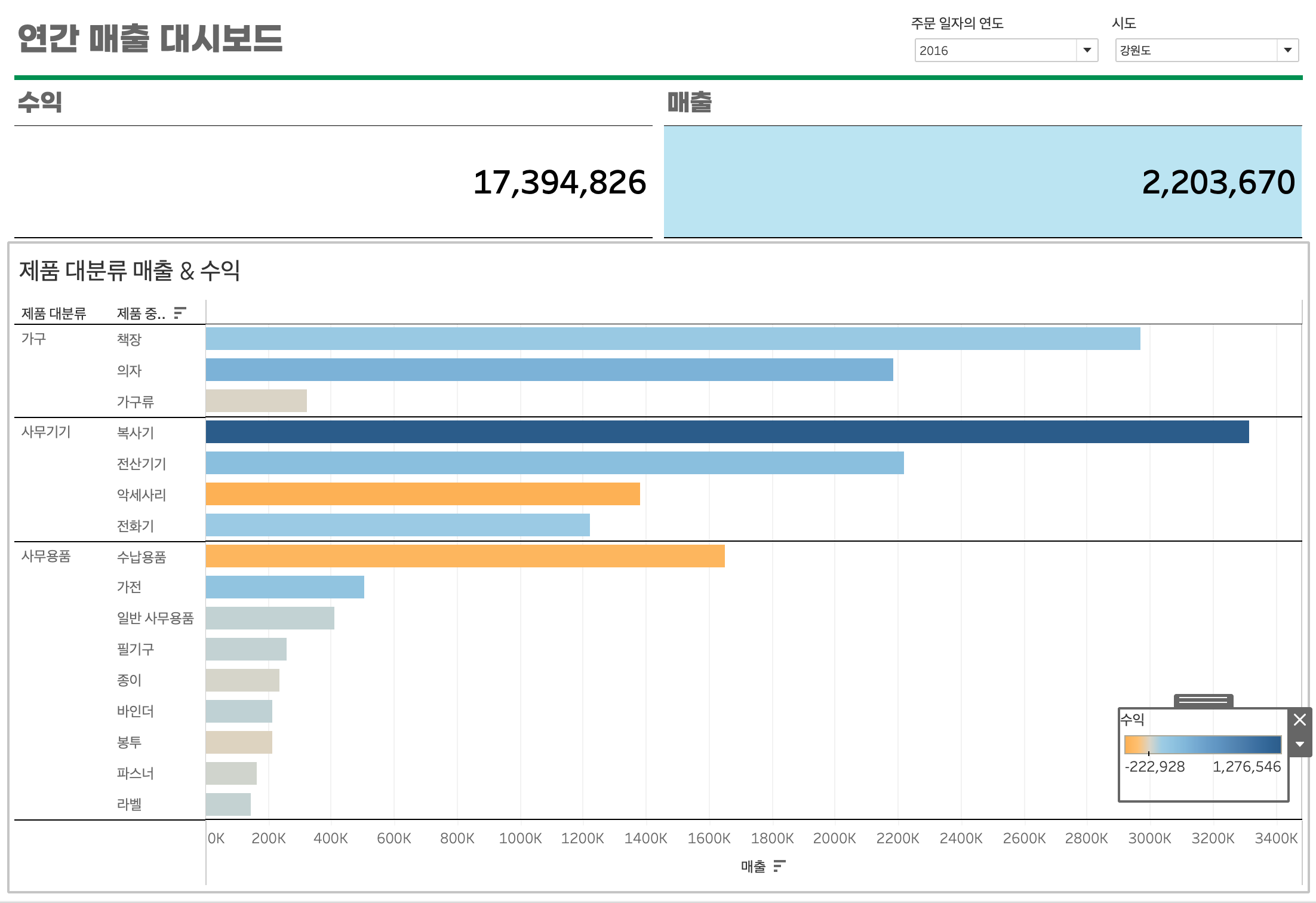Screen dimensions: 1316x903
Task: Select the 복사기 dark blue bar
Action: 727,432
